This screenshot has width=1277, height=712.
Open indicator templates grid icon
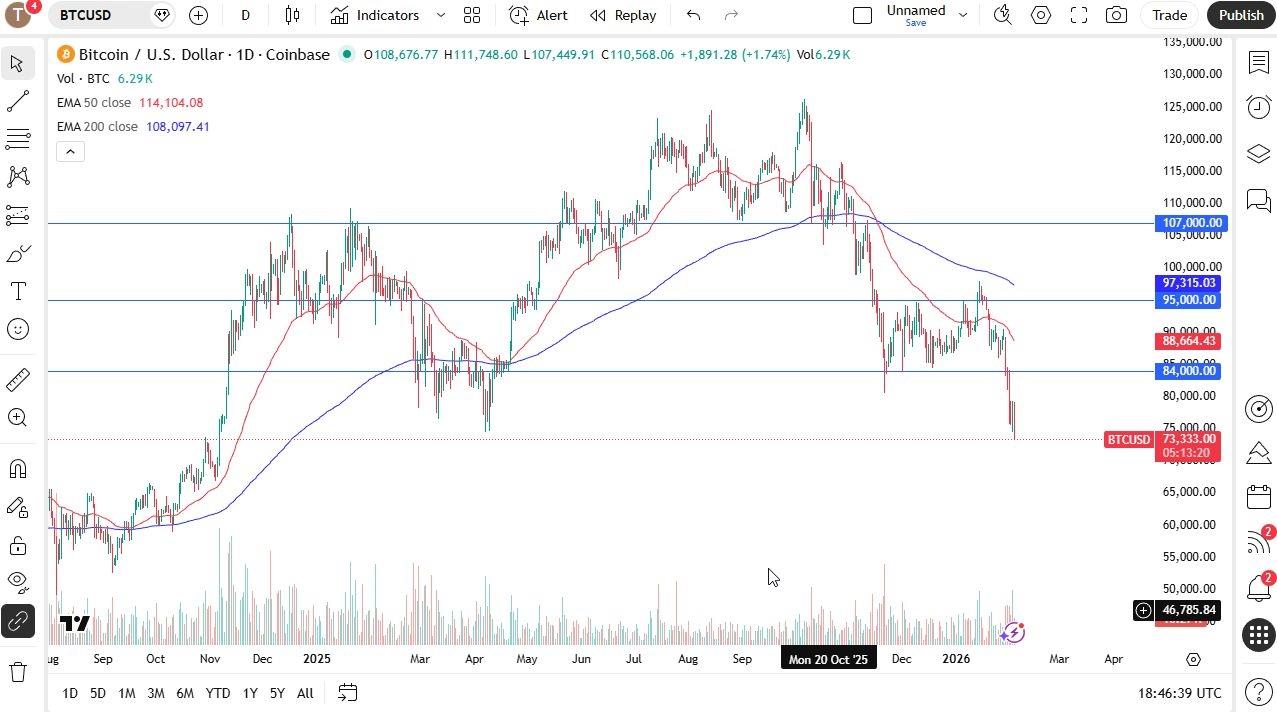[472, 15]
